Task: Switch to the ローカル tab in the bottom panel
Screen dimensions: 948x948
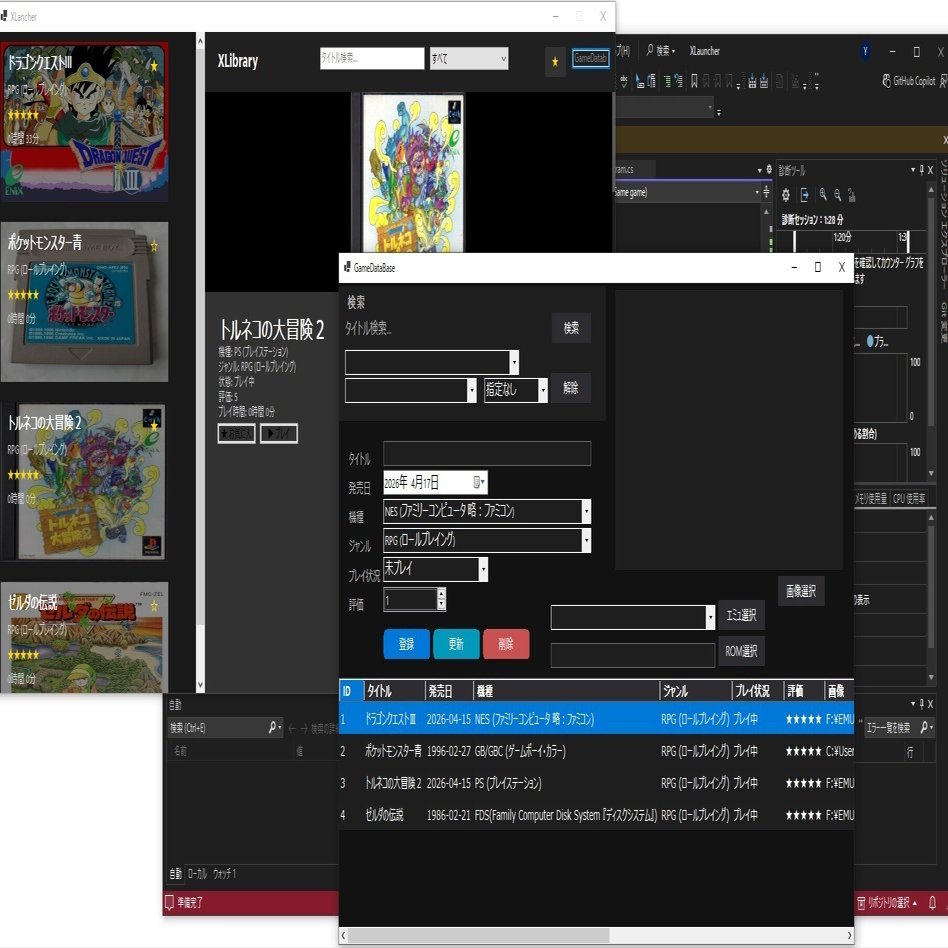Action: (x=197, y=874)
